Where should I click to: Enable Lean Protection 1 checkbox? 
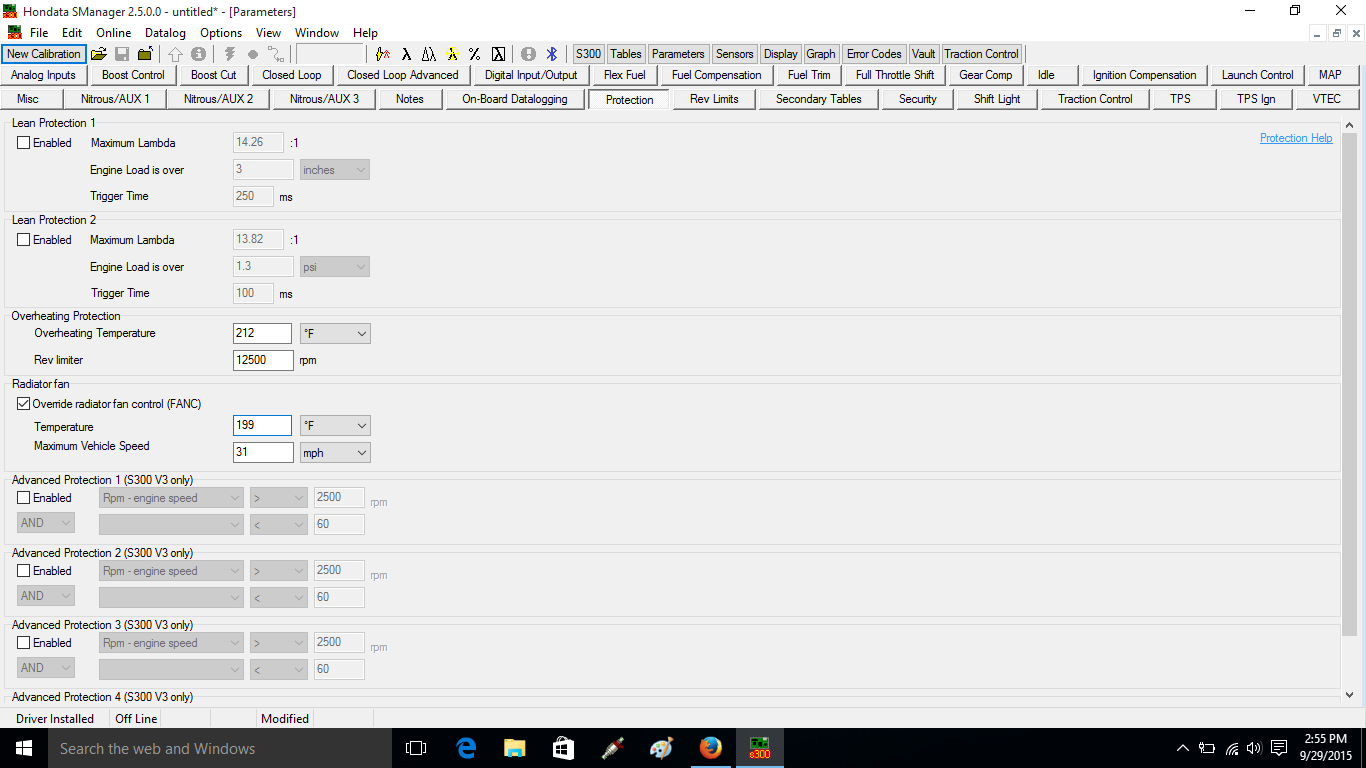pos(24,143)
